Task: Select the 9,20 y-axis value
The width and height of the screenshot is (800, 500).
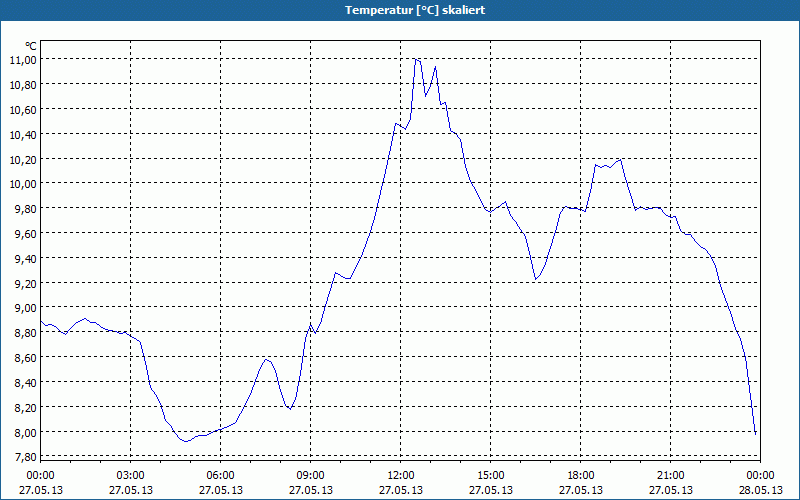Action: click(x=26, y=284)
